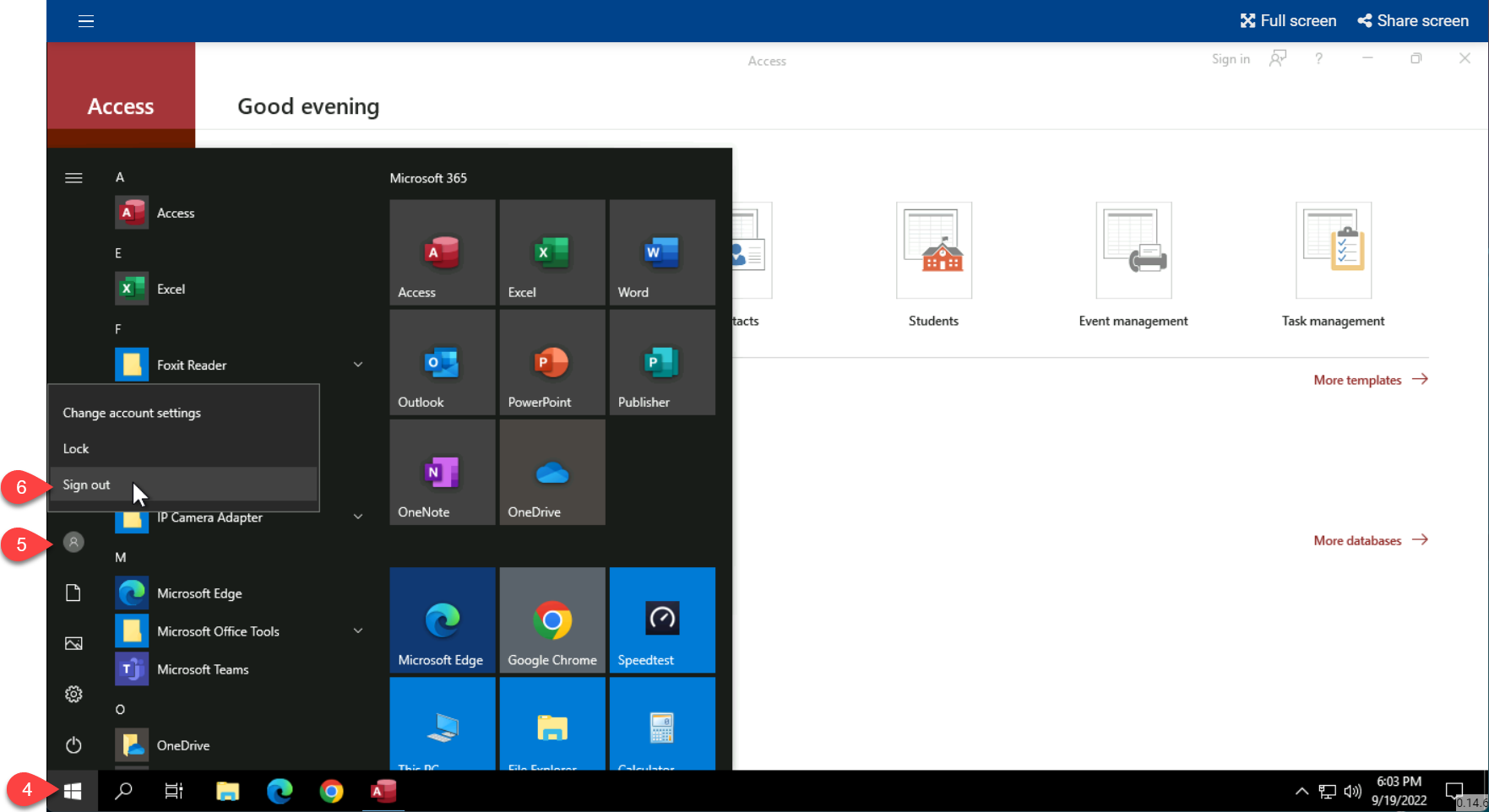Show hidden system tray icons

pyautogui.click(x=1302, y=791)
